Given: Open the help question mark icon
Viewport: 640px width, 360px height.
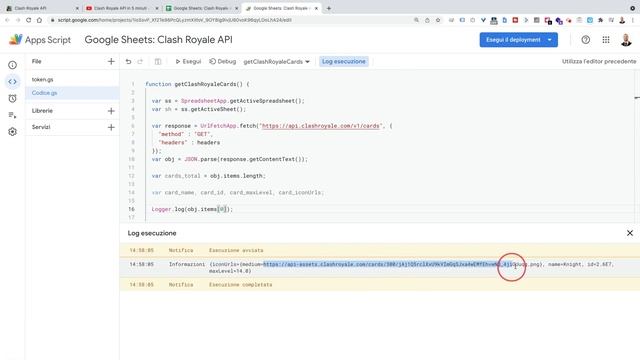Looking at the screenshot, I should coord(585,40).
